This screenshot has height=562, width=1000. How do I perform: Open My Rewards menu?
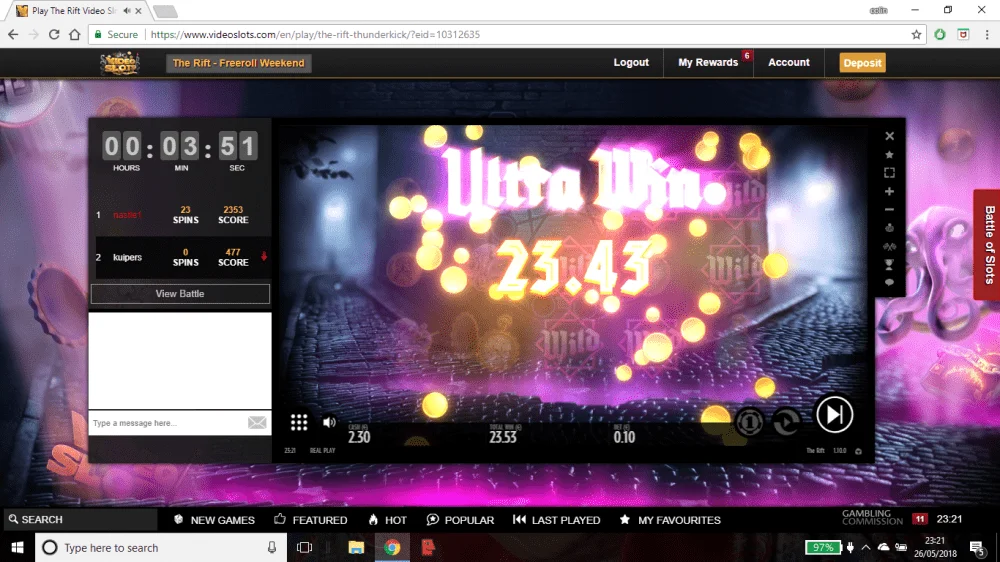pyautogui.click(x=708, y=62)
